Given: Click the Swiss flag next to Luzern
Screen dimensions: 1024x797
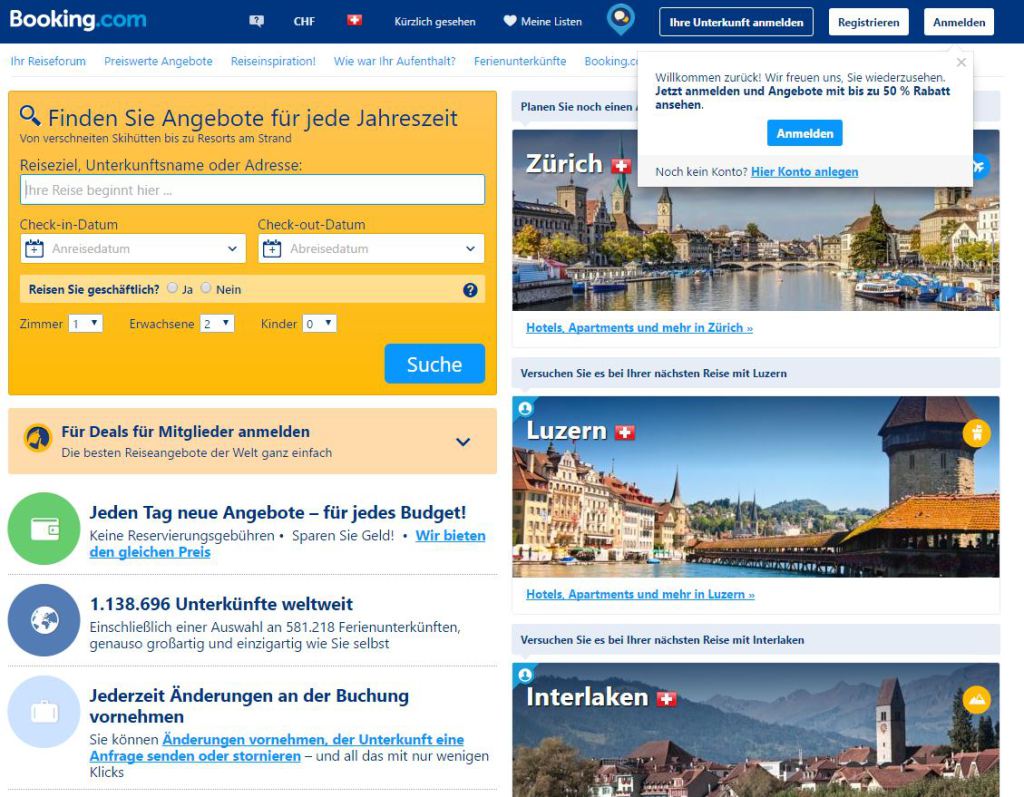Looking at the screenshot, I should [625, 432].
